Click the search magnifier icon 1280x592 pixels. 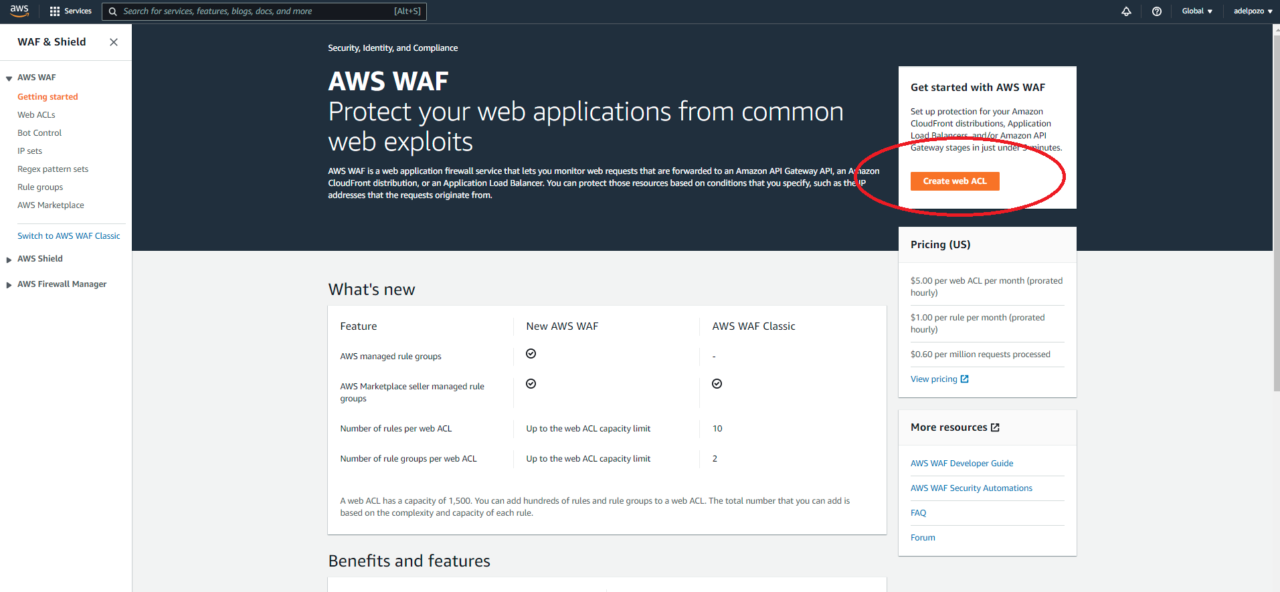(111, 11)
